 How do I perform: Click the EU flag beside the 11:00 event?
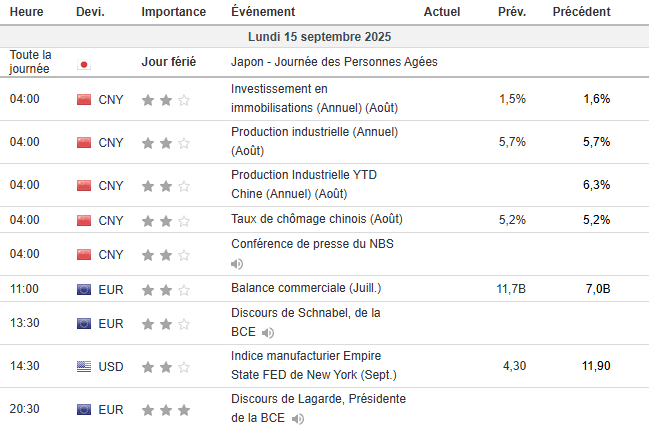coord(84,289)
